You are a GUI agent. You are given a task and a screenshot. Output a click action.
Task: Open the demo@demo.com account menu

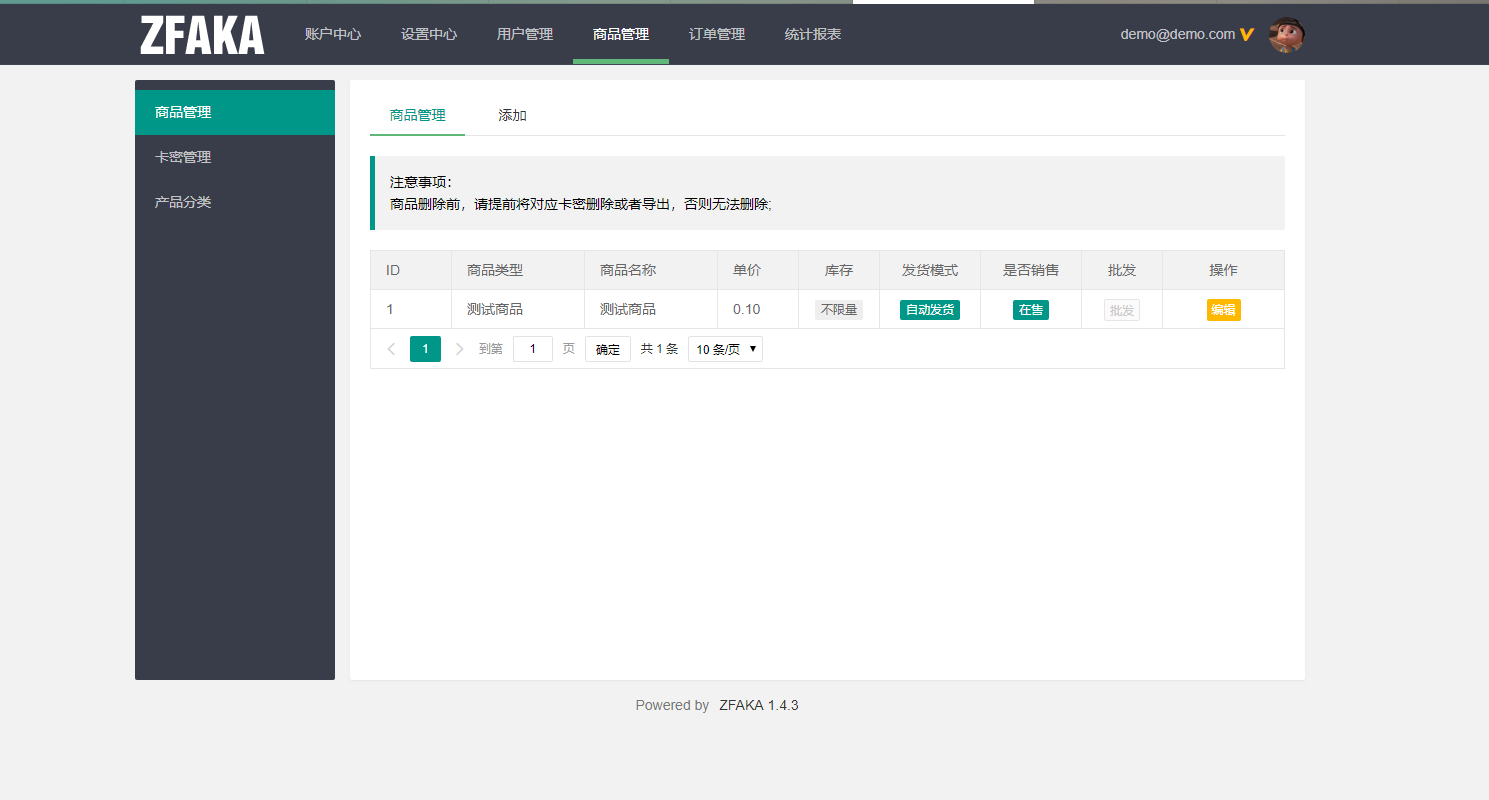coord(1177,34)
